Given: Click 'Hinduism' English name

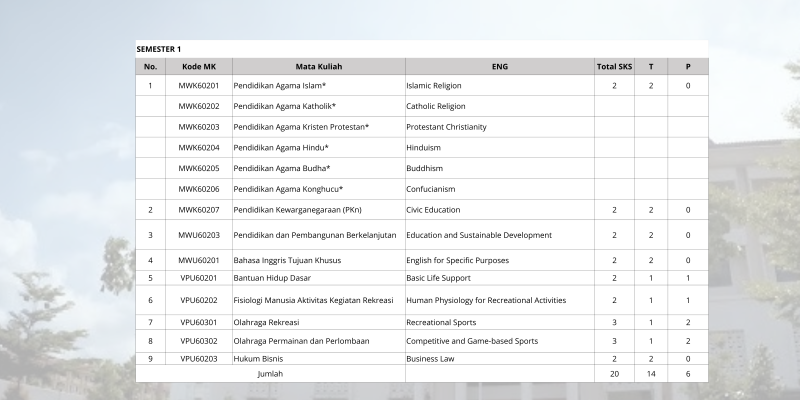Looking at the screenshot, I should point(423,147).
